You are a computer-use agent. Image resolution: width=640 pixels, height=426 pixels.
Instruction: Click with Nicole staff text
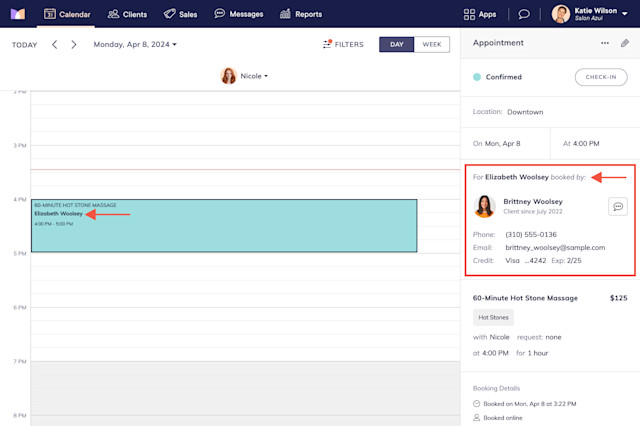491,337
